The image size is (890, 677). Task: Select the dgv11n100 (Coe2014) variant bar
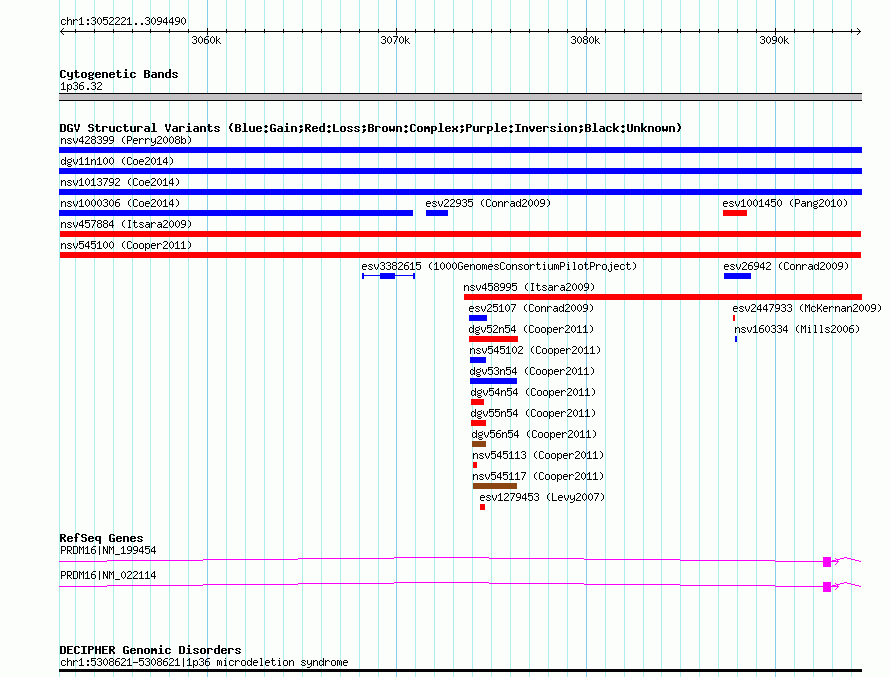[x=460, y=171]
